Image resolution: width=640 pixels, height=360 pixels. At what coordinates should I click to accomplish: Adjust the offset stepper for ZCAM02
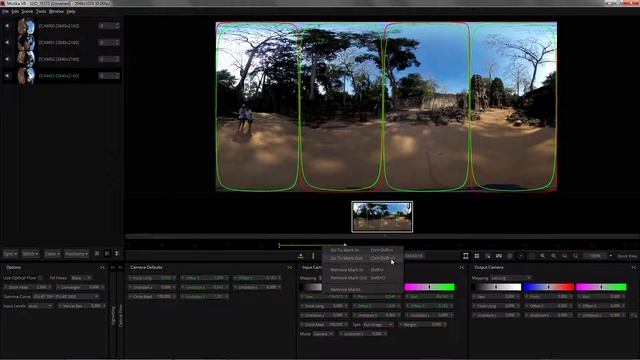point(109,59)
